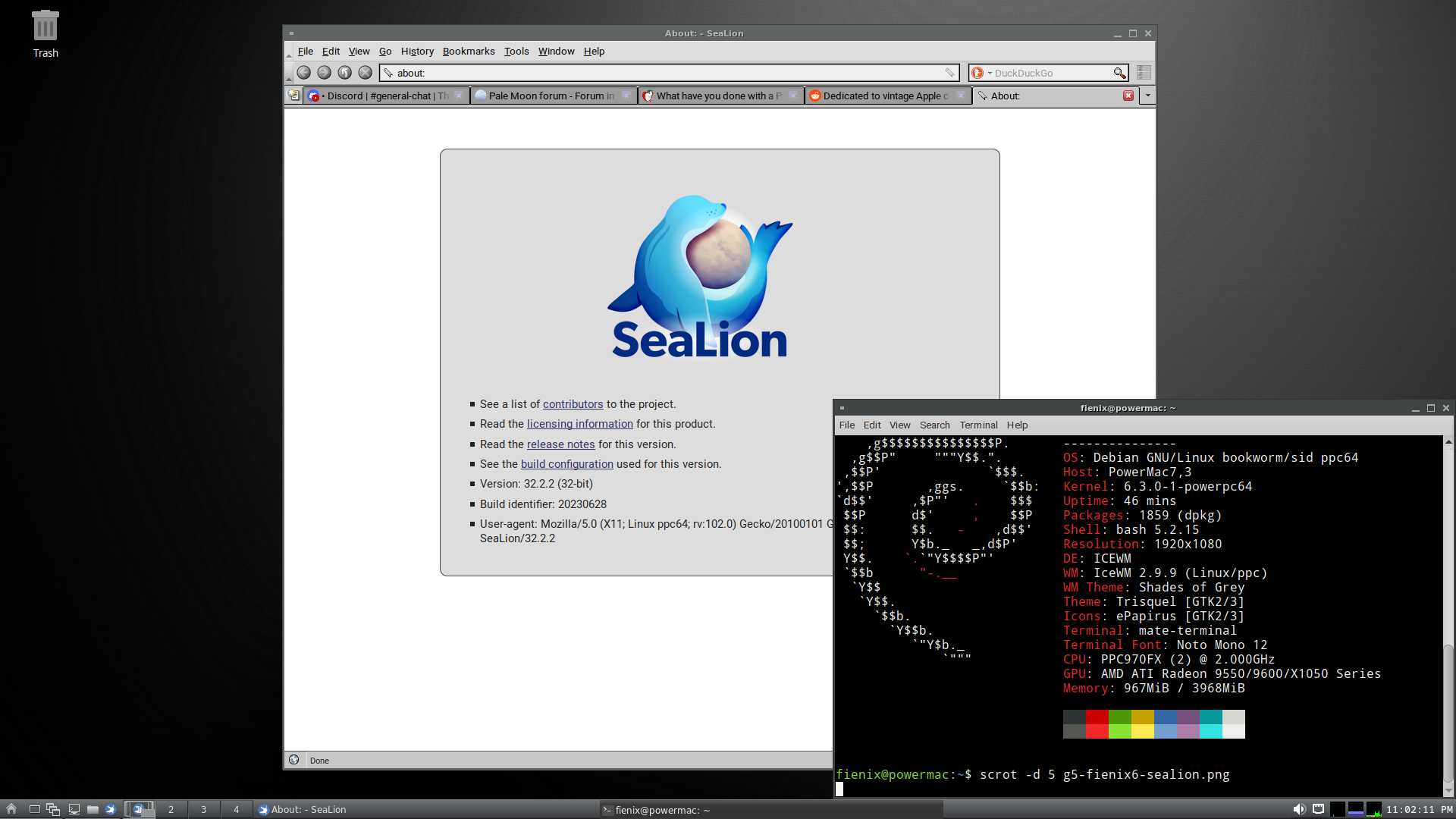Switch to 'What have you done with a P' tab
The width and height of the screenshot is (1456, 819).
coord(720,96)
